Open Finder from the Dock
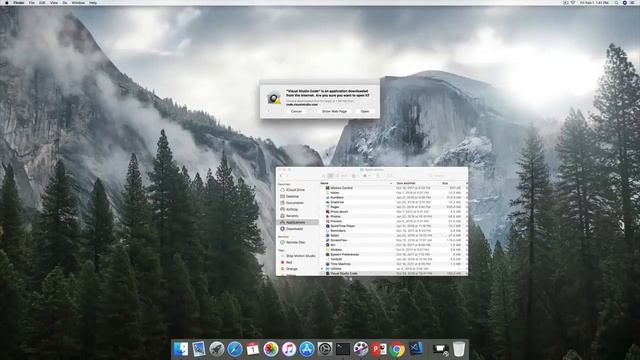640x360 pixels. 181,349
